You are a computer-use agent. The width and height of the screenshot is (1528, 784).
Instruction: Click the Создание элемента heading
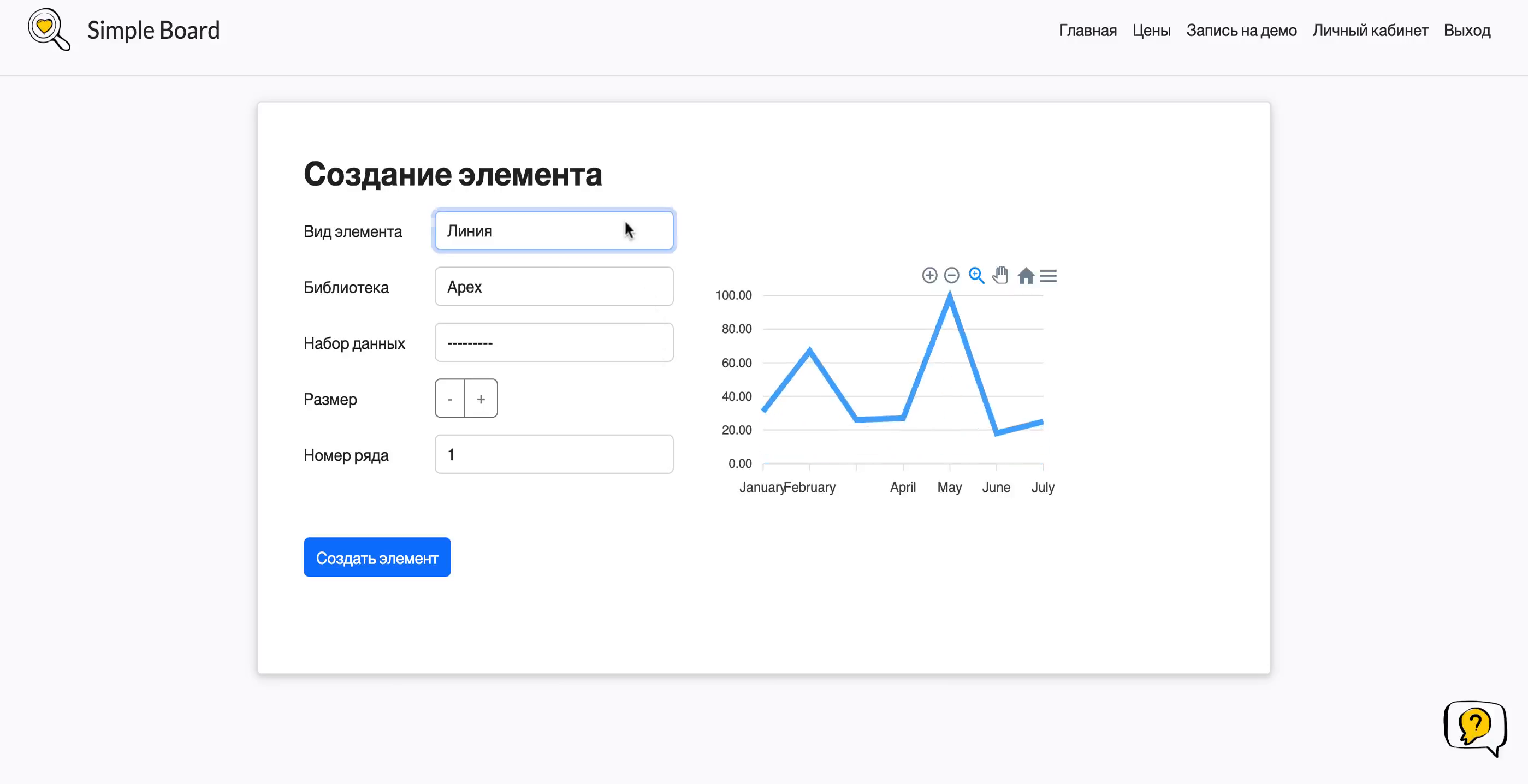[453, 174]
